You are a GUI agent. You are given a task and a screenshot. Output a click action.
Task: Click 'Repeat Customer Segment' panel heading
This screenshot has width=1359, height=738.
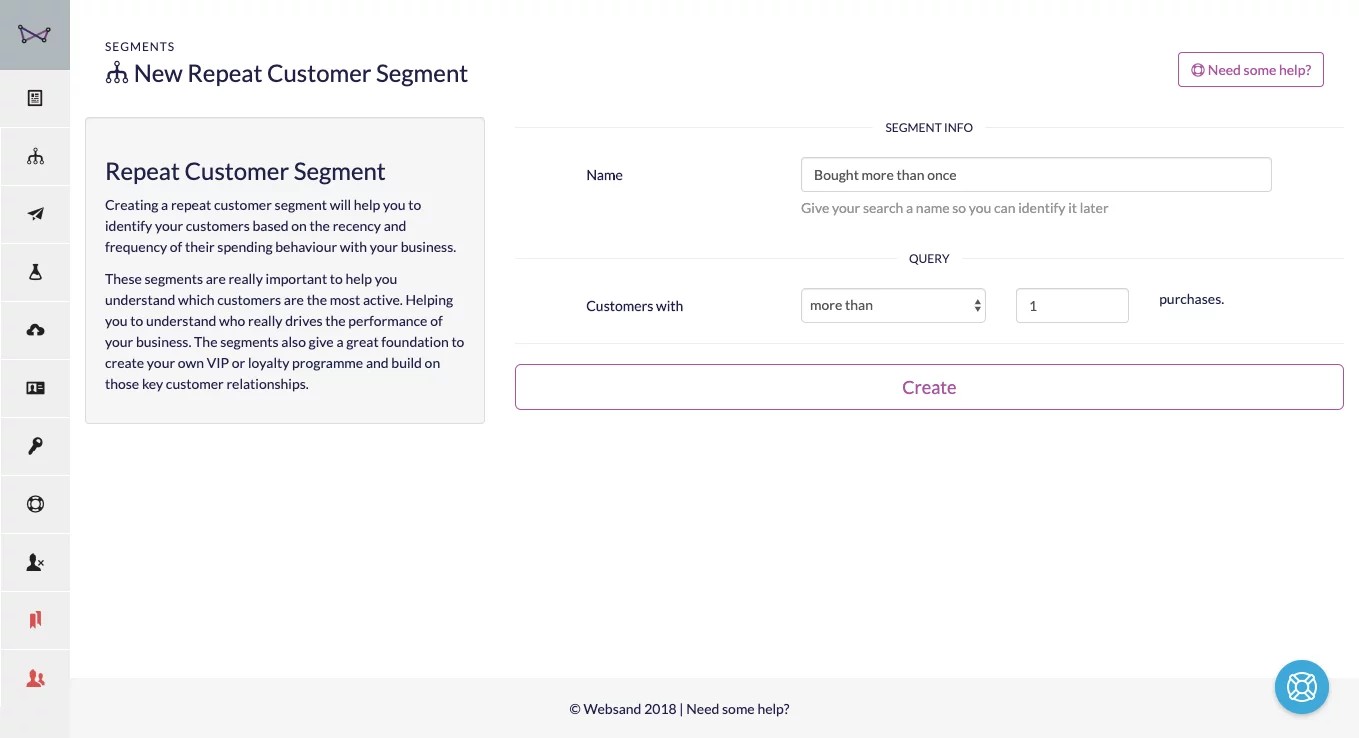tap(245, 172)
